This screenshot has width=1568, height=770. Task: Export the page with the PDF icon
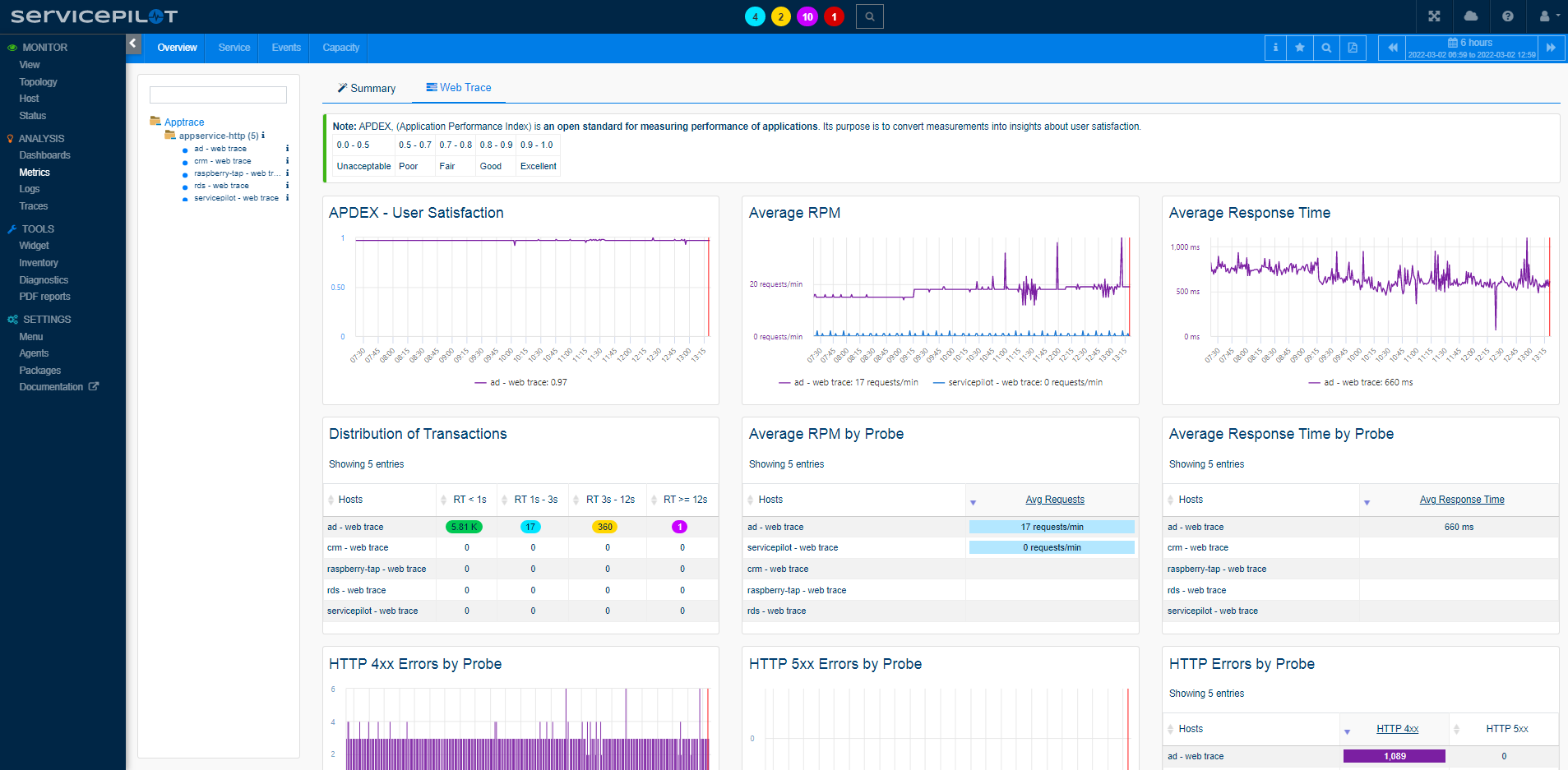[x=1353, y=48]
